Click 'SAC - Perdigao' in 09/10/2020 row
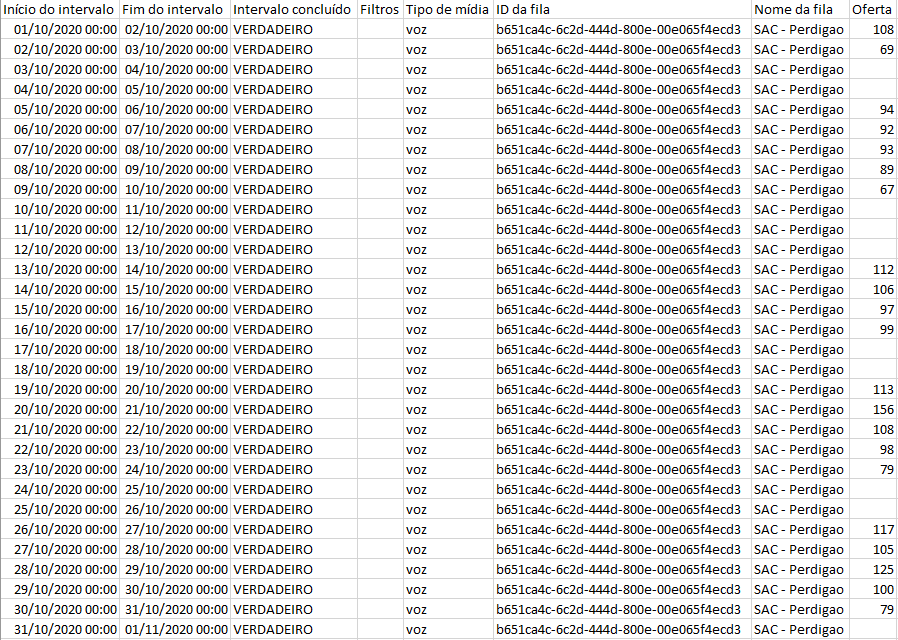Viewport: 898px width, 640px height. (800, 189)
